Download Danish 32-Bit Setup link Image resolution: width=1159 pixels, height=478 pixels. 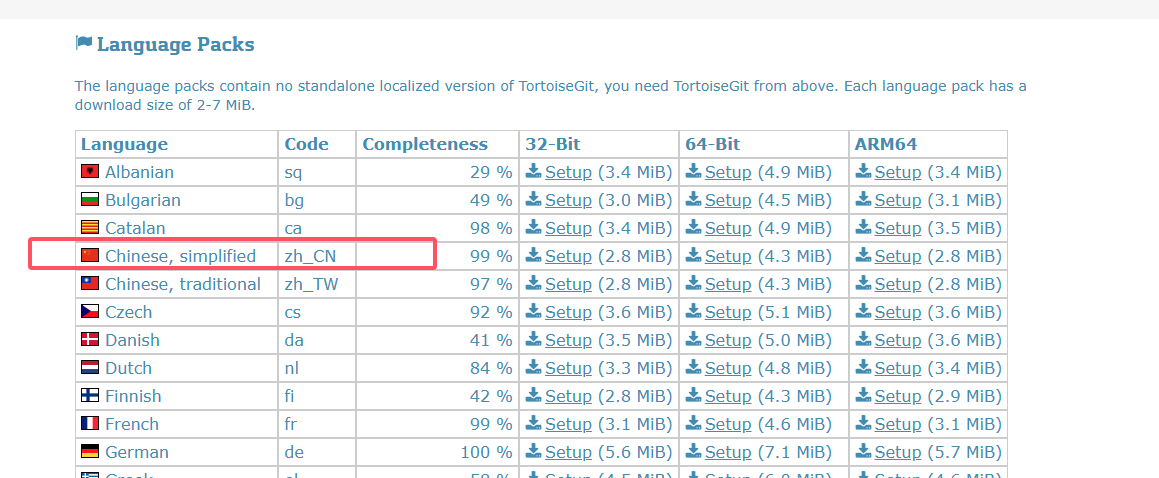pos(568,341)
